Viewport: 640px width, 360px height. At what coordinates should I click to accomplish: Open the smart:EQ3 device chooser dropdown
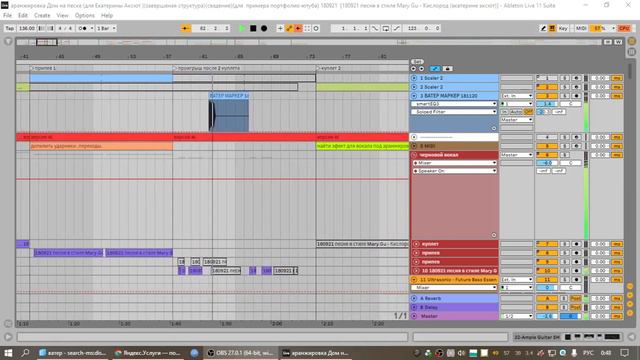[454, 104]
